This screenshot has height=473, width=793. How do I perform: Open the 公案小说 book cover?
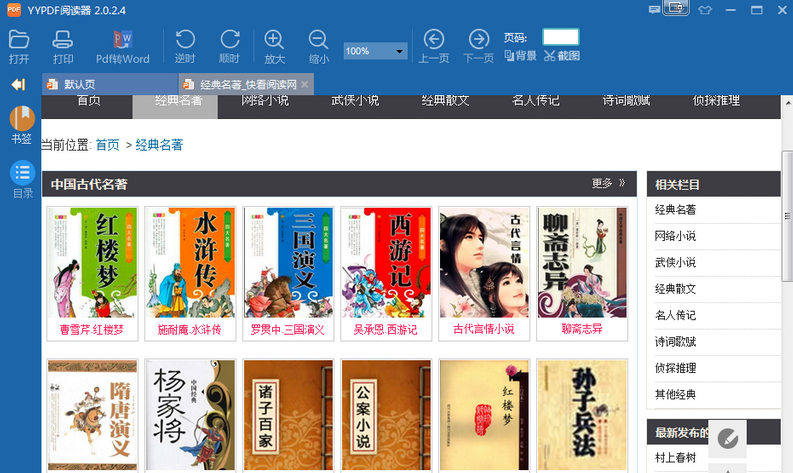386,415
